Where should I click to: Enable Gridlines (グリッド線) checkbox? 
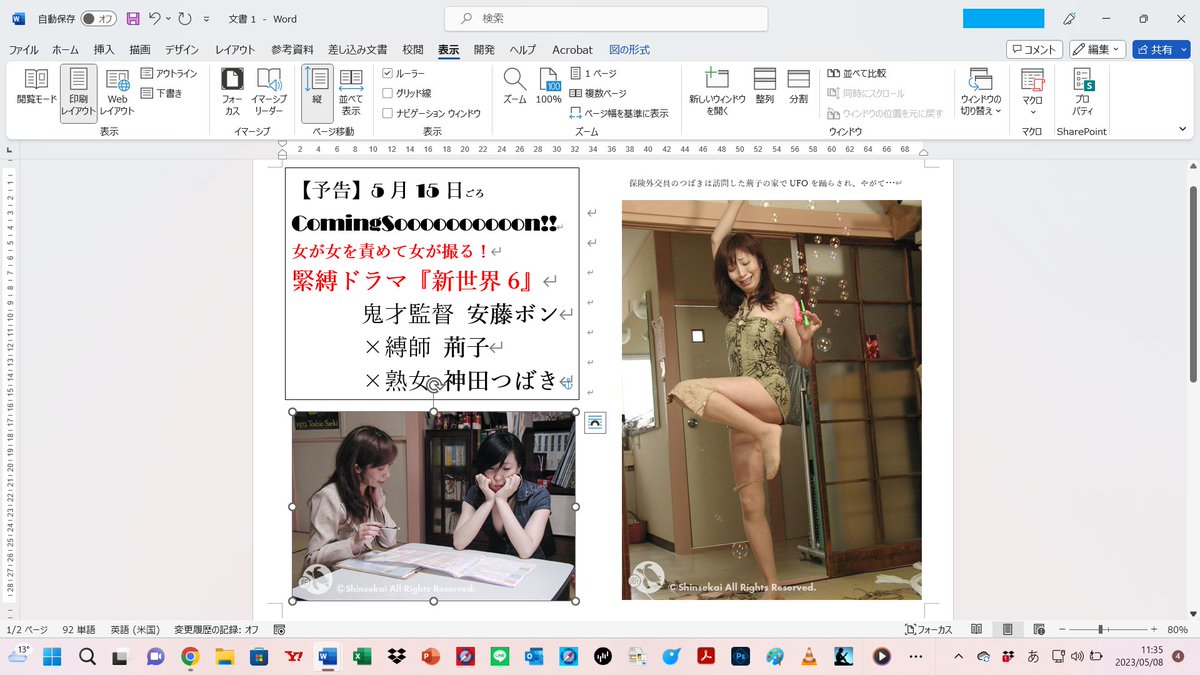(388, 93)
